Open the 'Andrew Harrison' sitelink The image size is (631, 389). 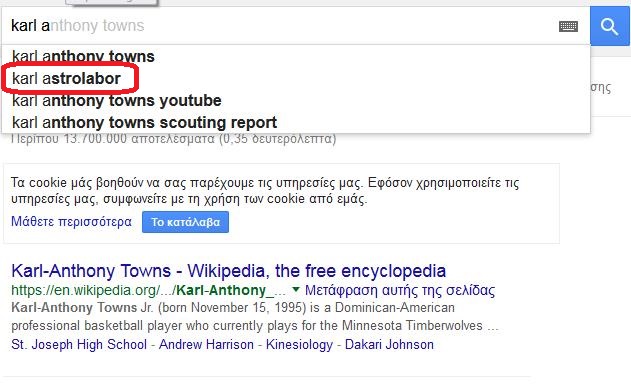pyautogui.click(x=206, y=345)
